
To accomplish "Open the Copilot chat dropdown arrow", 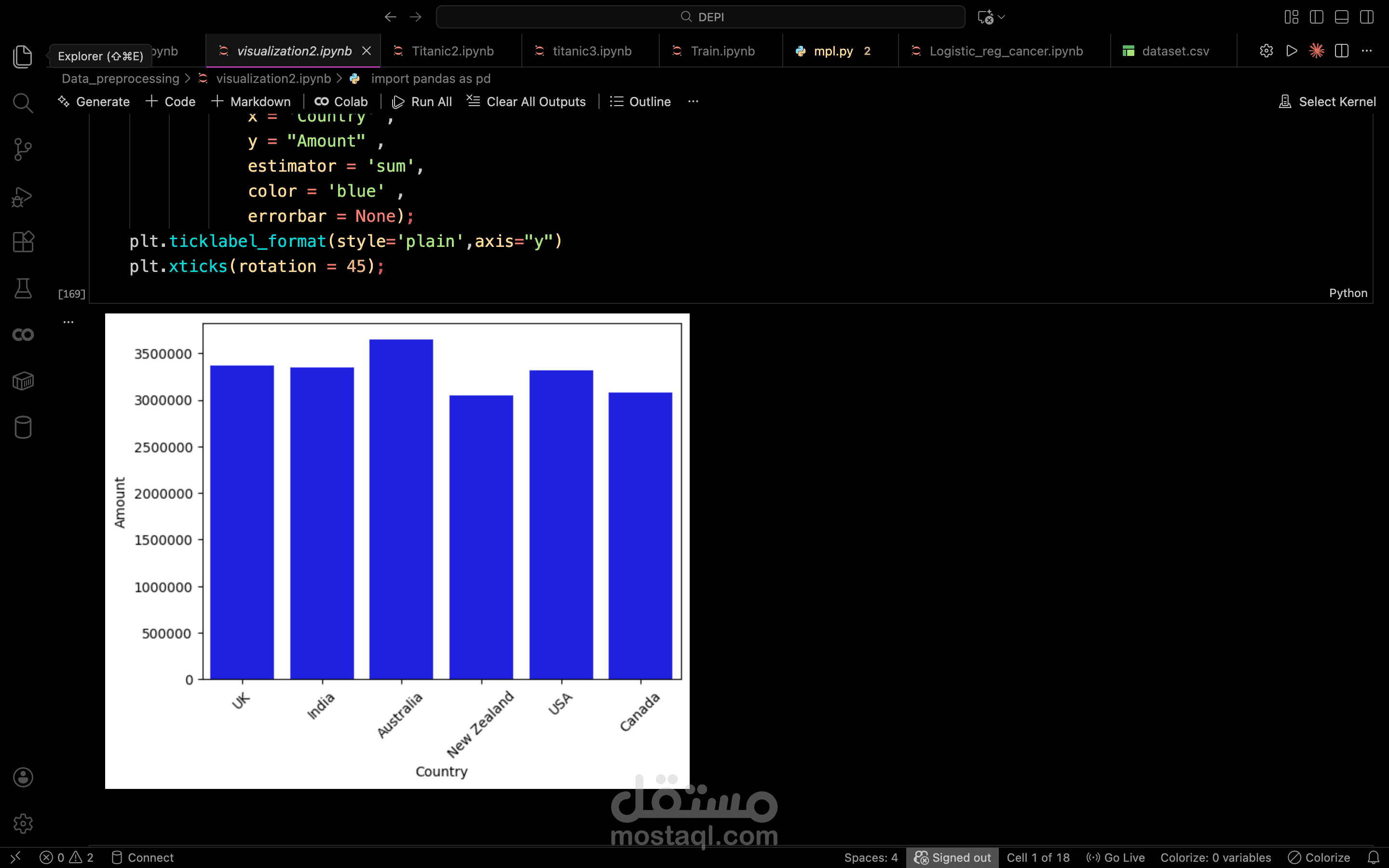I will (1002, 17).
